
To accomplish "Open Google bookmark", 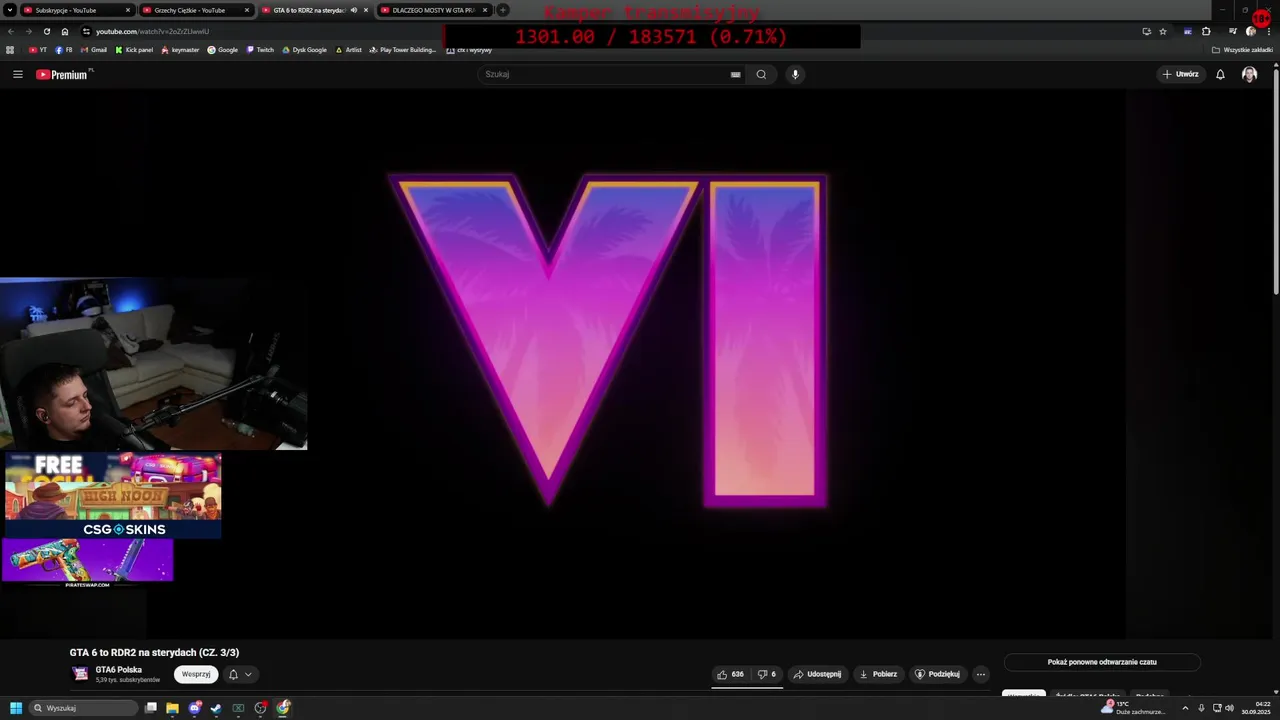I will pos(222,50).
